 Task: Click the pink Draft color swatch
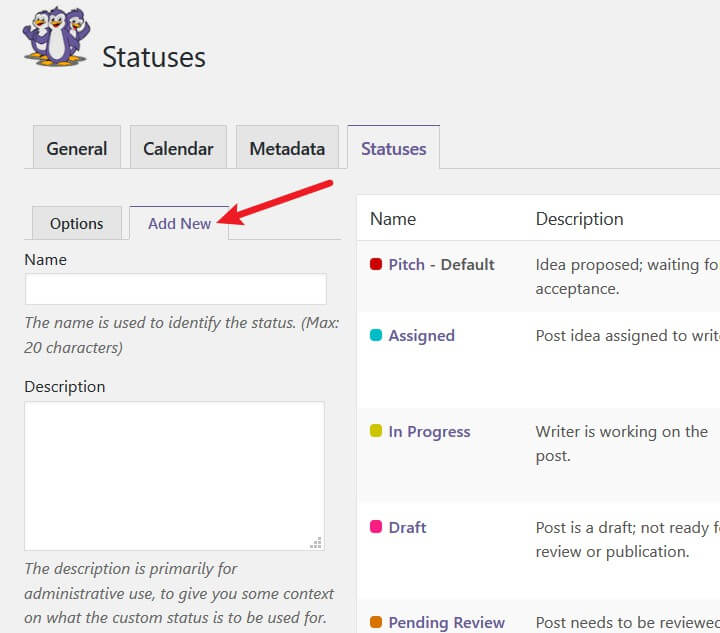(376, 526)
